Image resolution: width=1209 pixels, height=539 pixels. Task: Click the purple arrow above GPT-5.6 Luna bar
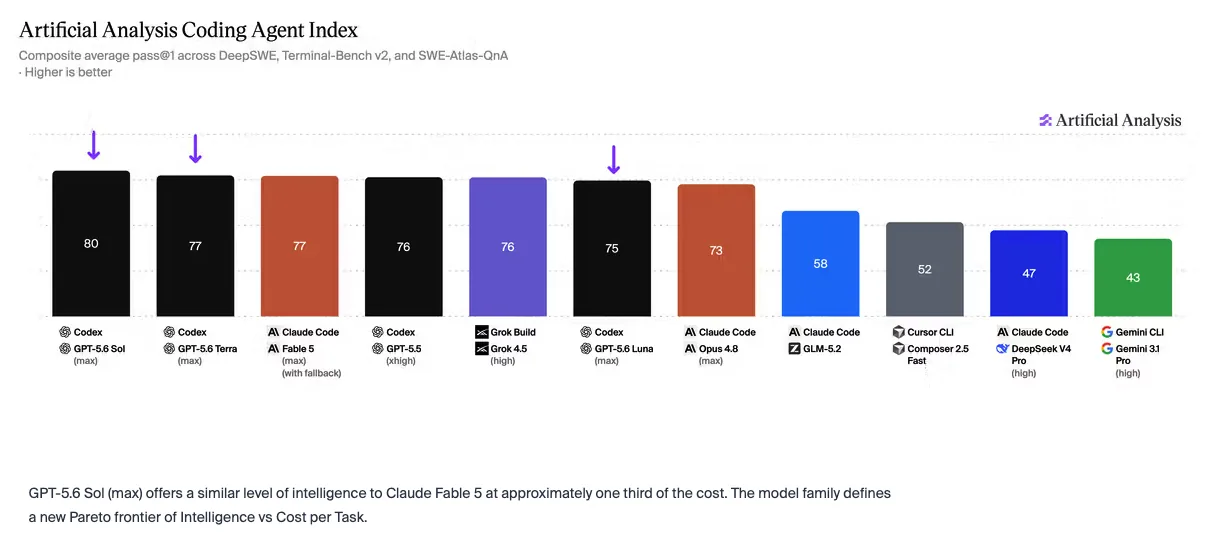[x=614, y=159]
